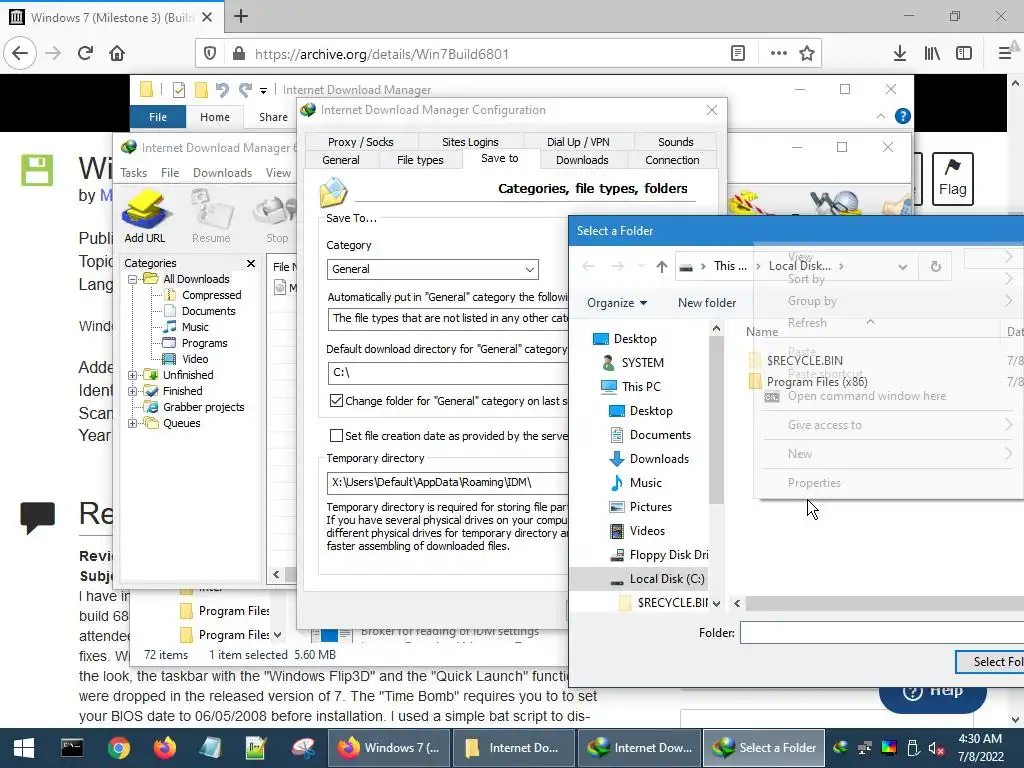The width and height of the screenshot is (1024, 768).
Task: Select Grabber projects in Categories tree
Action: pyautogui.click(x=203, y=408)
